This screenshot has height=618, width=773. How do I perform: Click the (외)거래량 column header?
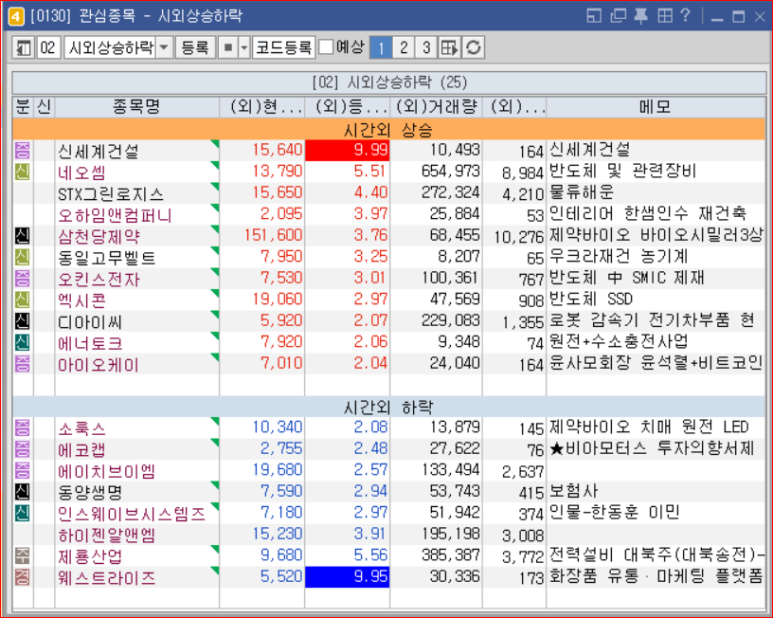click(x=436, y=107)
